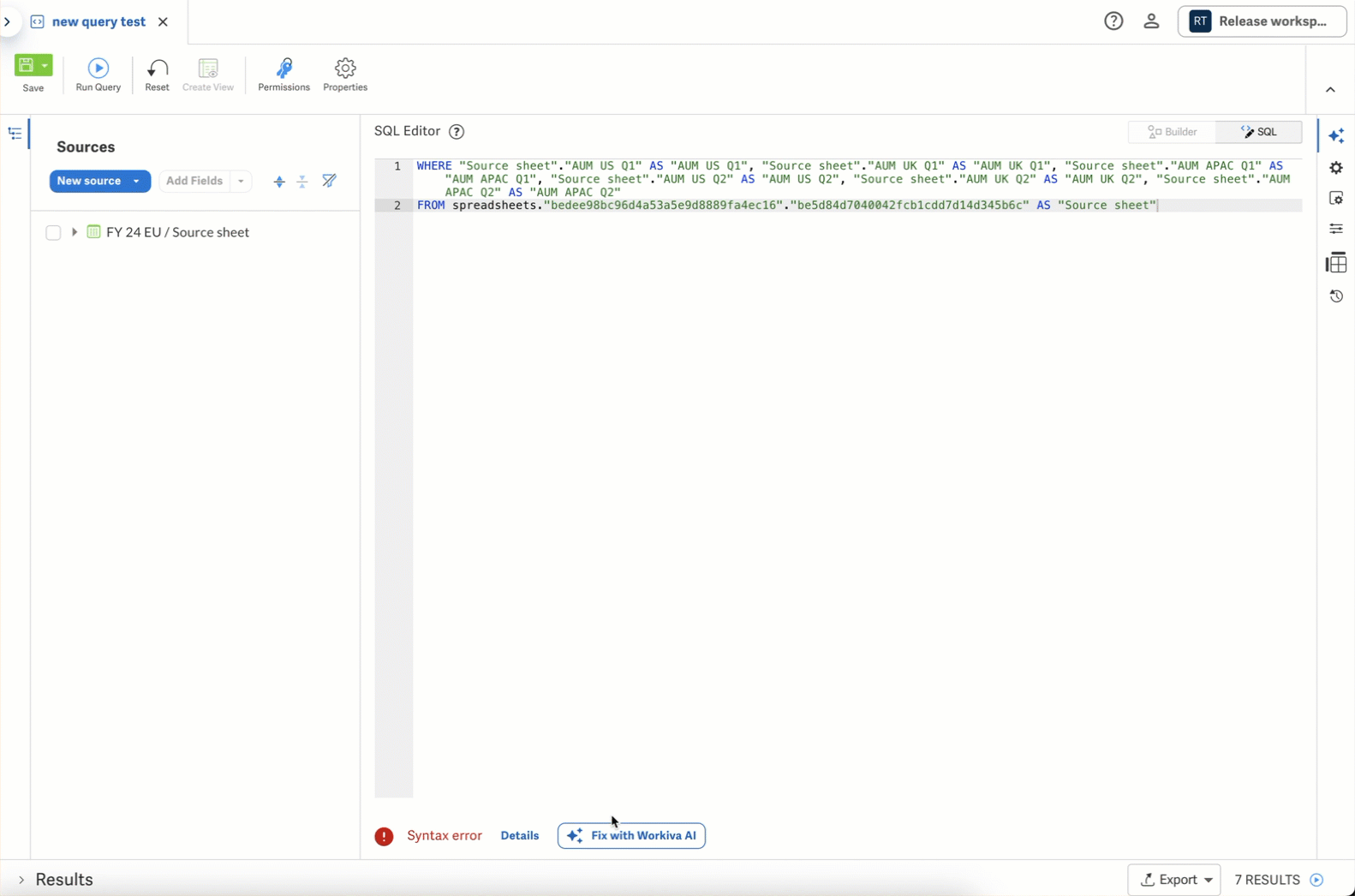Screen dimensions: 1355x896
Task: Switch to the Builder view
Action: (x=1172, y=132)
